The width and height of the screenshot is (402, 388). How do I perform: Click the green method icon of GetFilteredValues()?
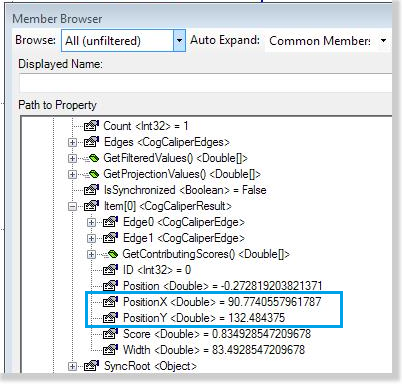[x=92, y=158]
